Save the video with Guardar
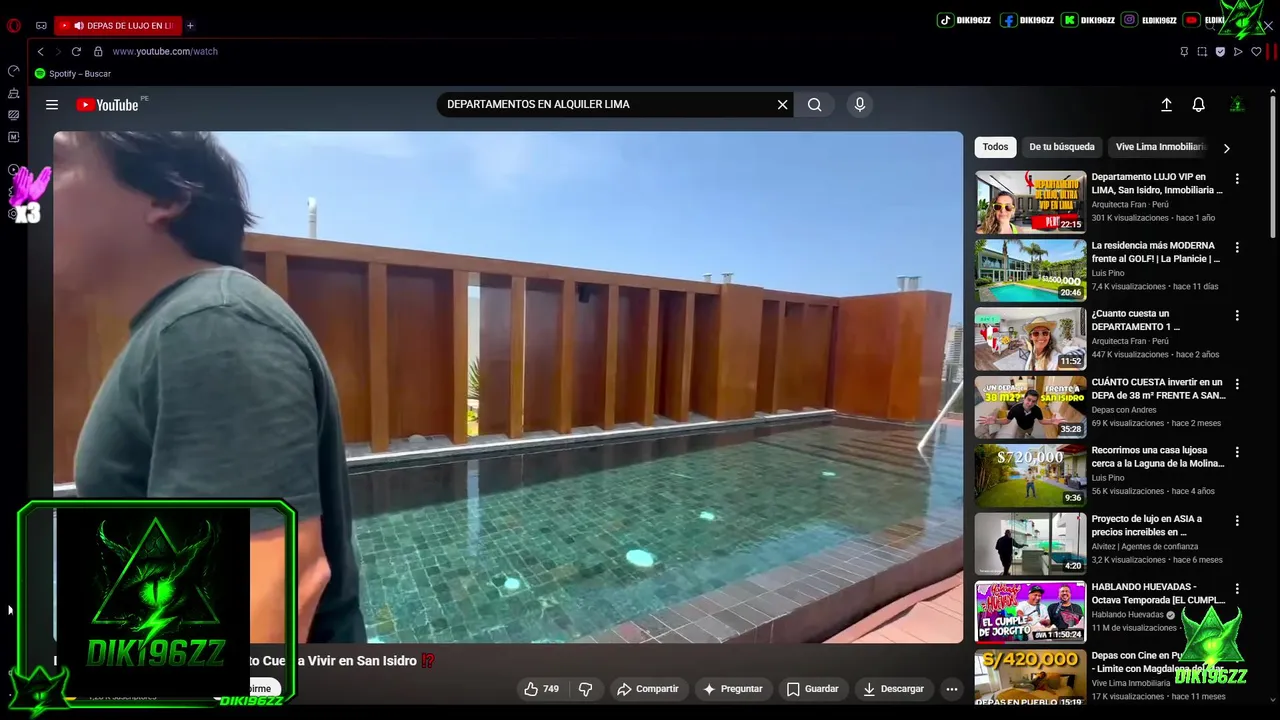The height and width of the screenshot is (720, 1280). click(x=812, y=688)
